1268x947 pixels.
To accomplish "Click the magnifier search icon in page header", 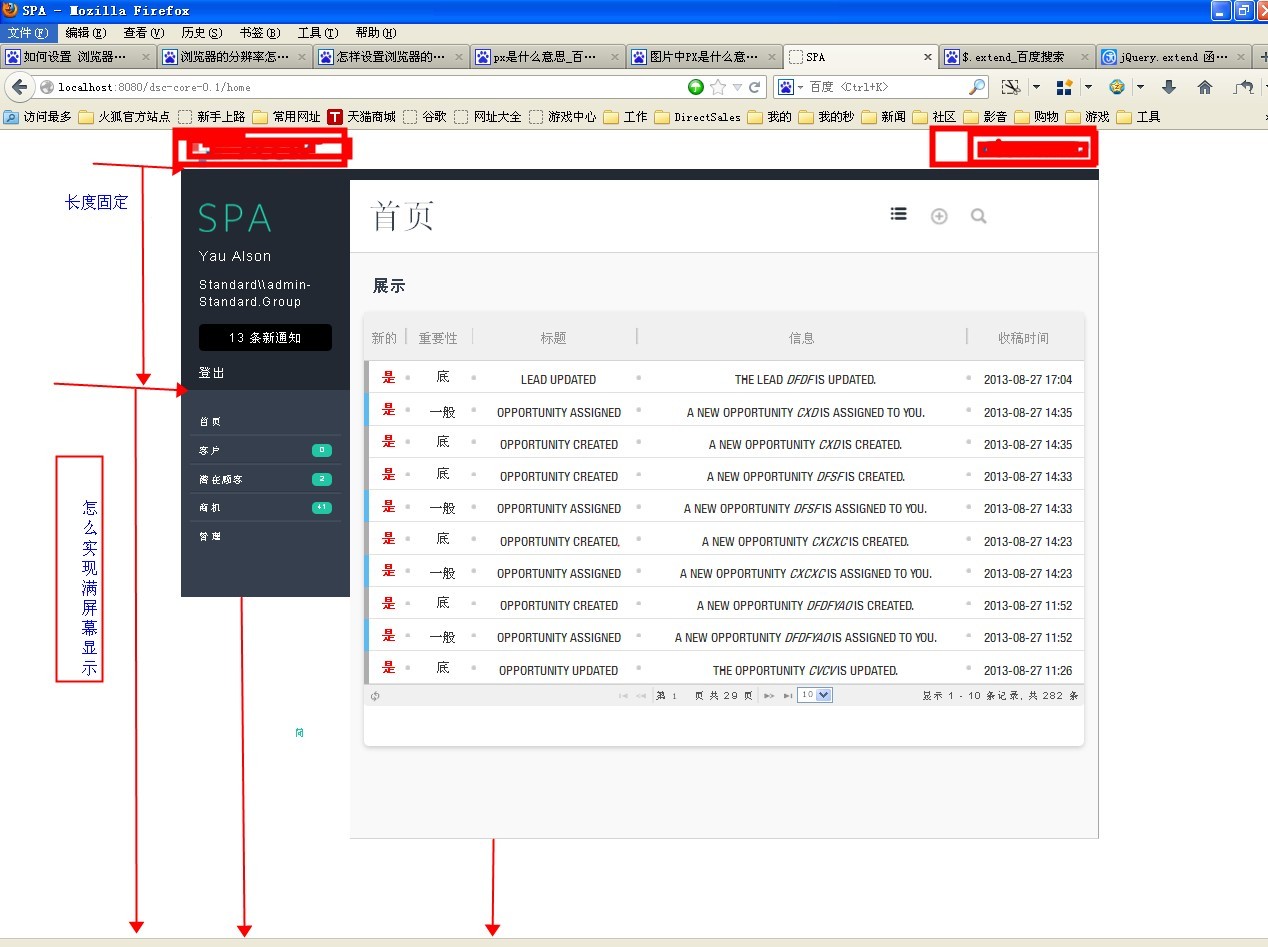I will pyautogui.click(x=978, y=216).
